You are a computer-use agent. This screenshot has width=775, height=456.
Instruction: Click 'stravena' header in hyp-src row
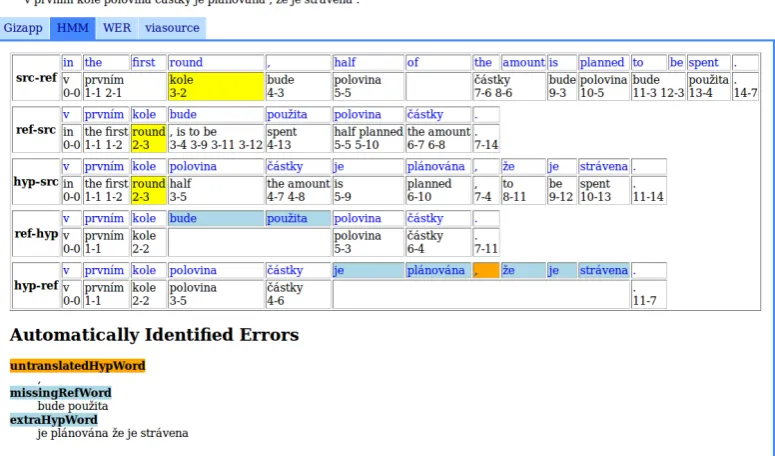click(603, 166)
